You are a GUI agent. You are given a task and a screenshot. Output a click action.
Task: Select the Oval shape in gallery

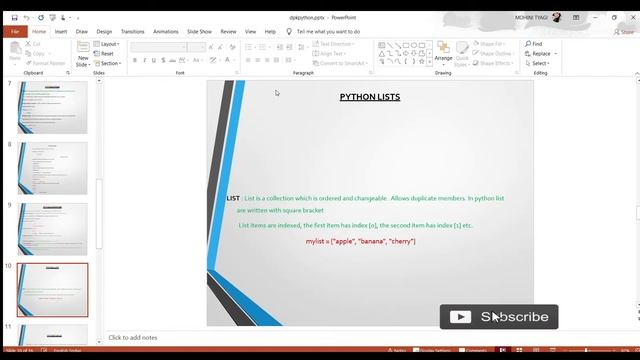pos(414,45)
